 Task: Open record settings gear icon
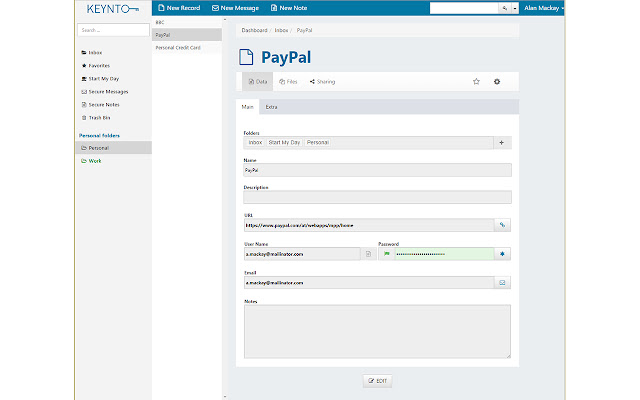[x=497, y=82]
